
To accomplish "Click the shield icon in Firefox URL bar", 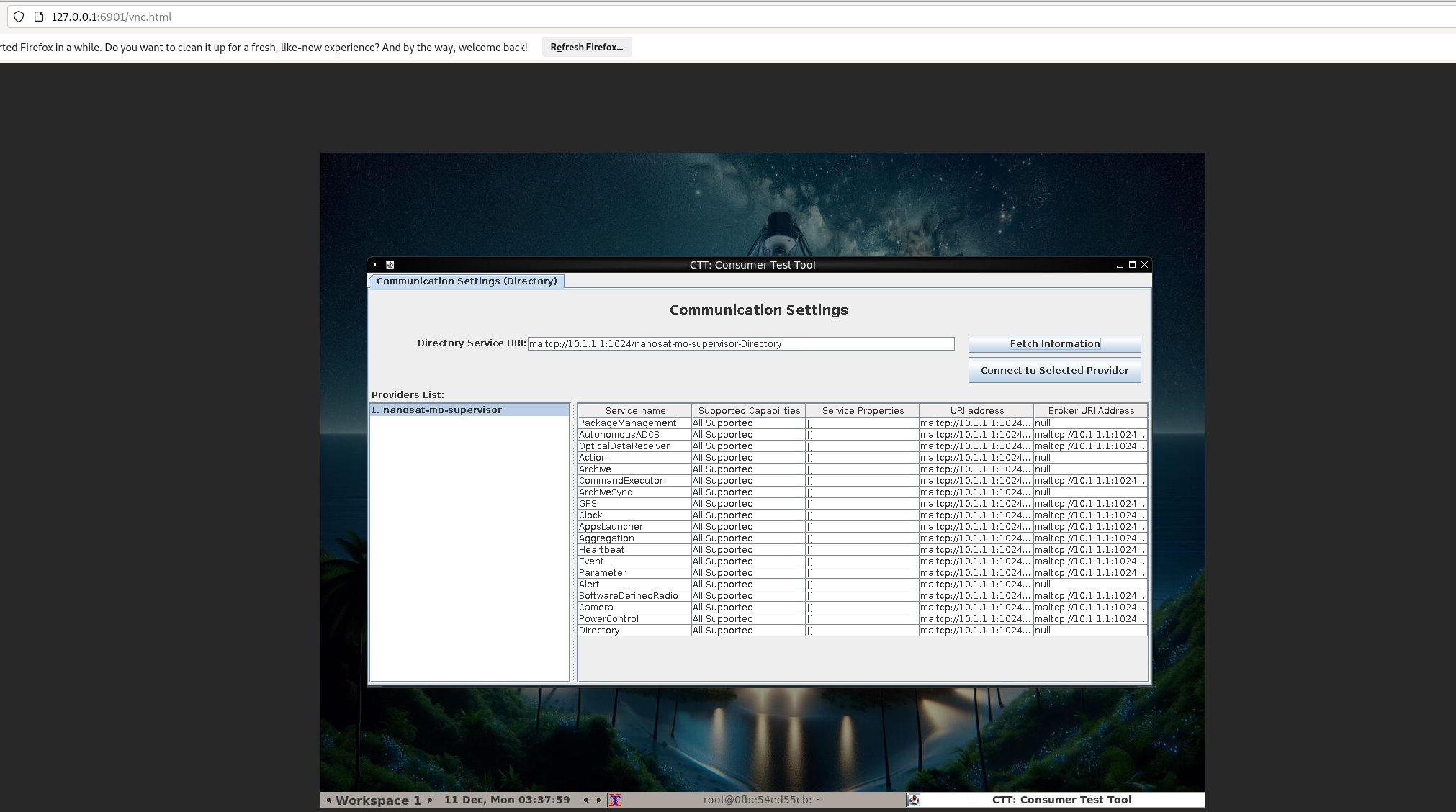I will [x=19, y=17].
